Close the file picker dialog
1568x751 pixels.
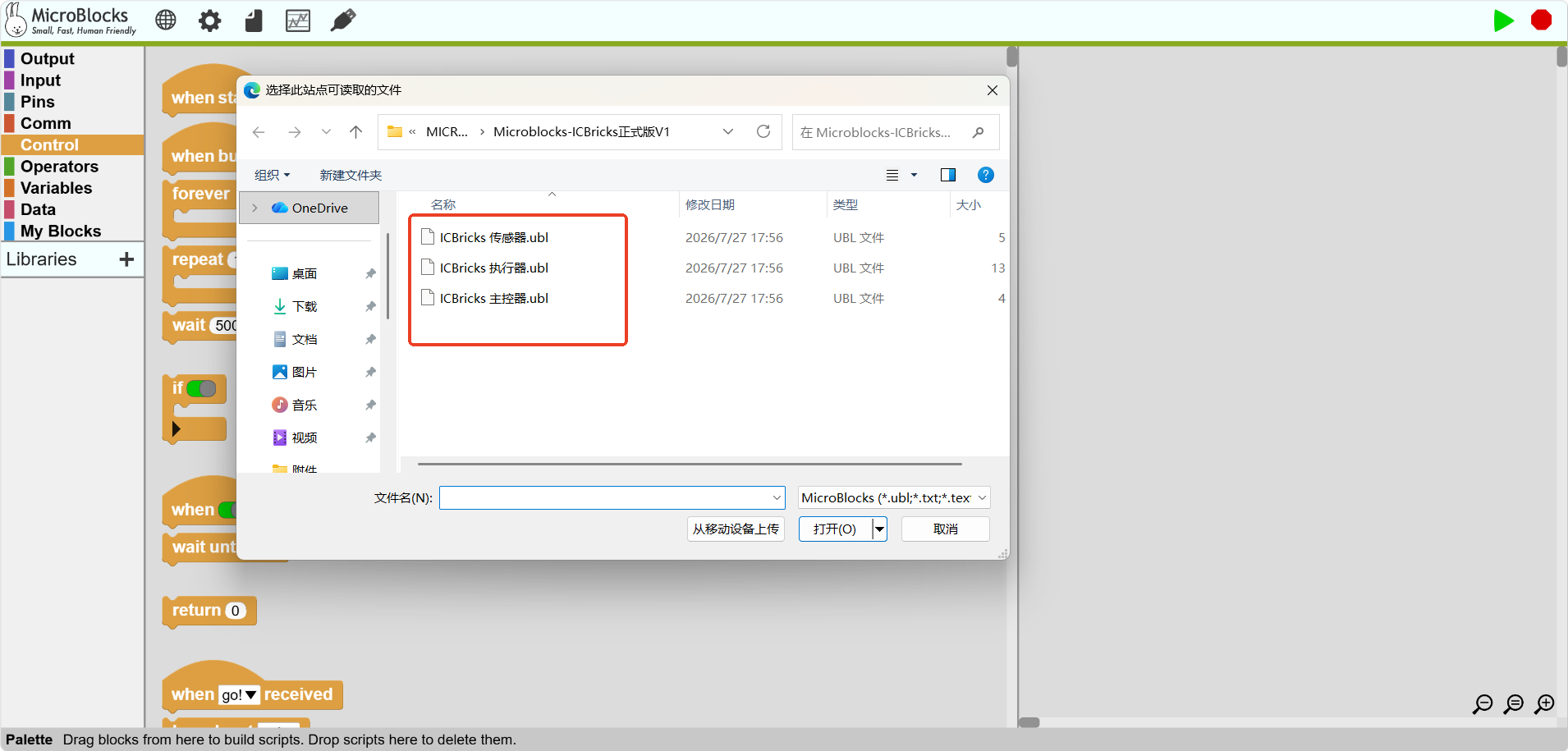pos(993,90)
